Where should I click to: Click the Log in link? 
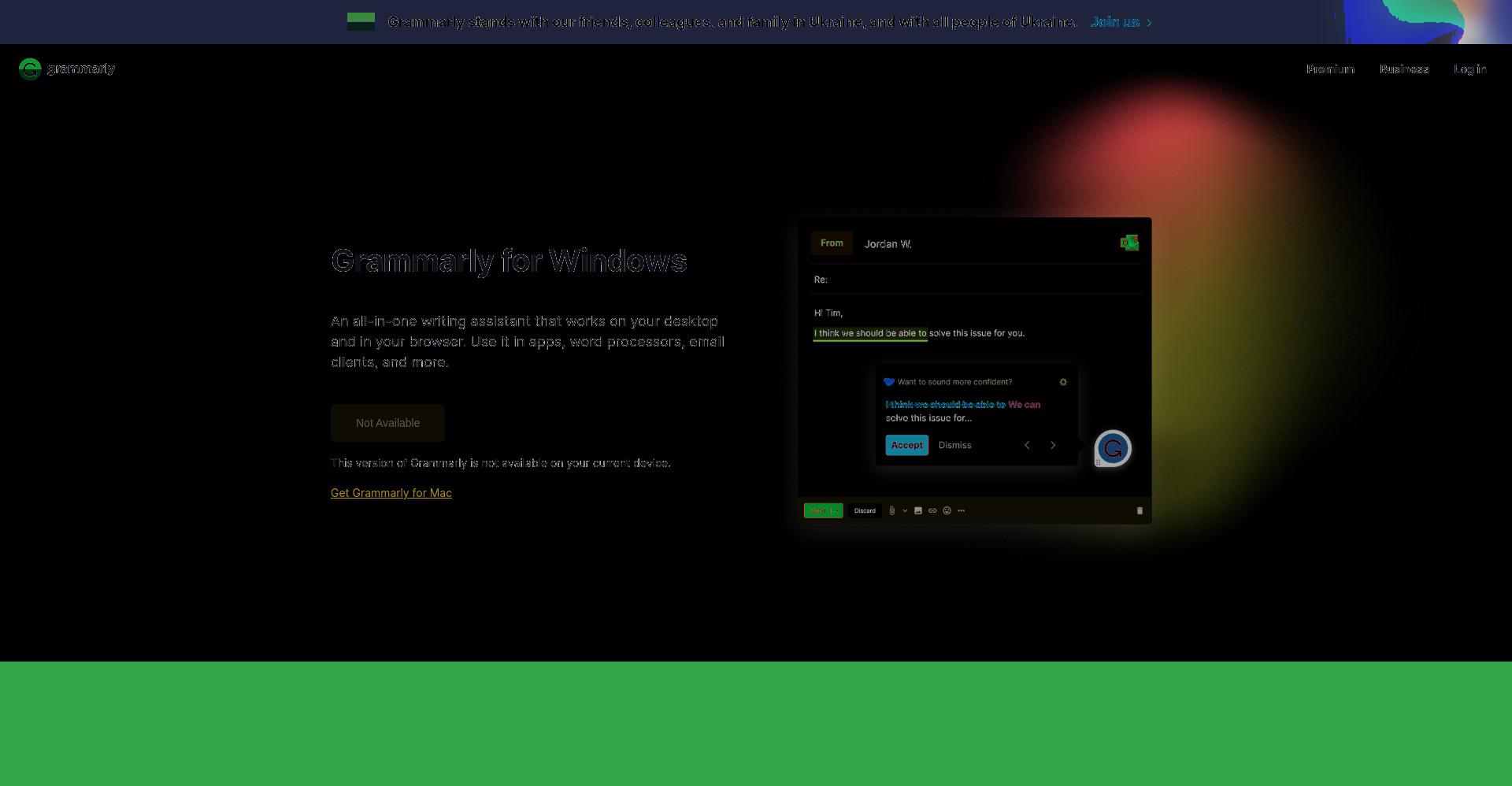(1469, 69)
